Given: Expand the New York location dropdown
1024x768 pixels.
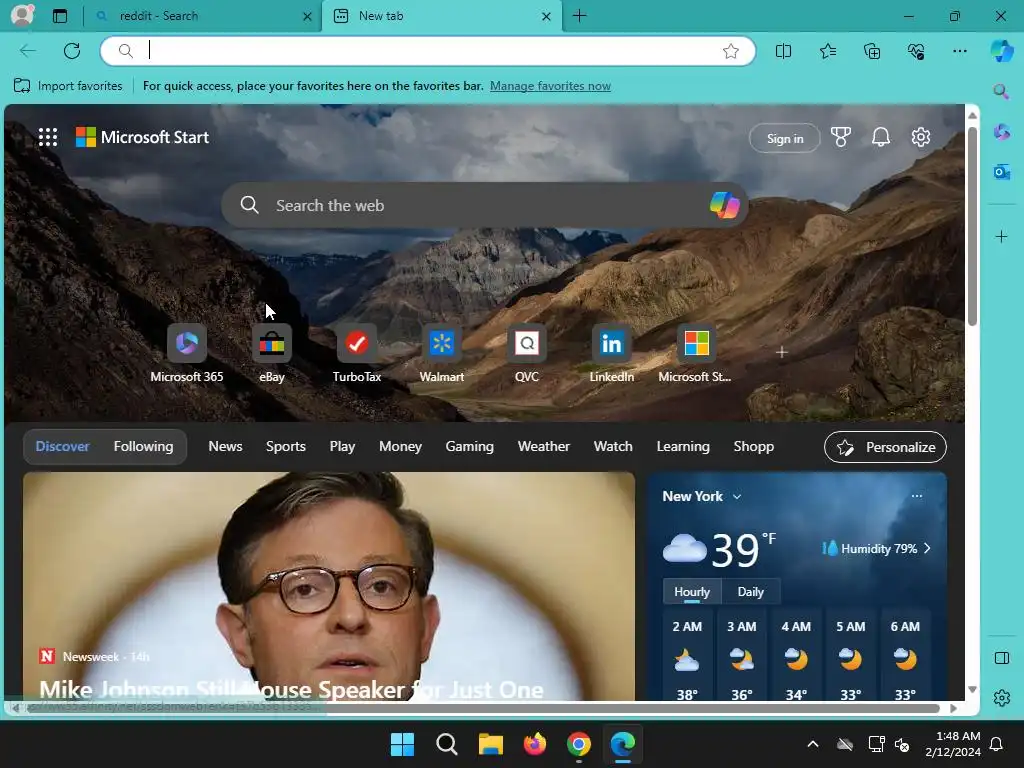Looking at the screenshot, I should pyautogui.click(x=737, y=496).
